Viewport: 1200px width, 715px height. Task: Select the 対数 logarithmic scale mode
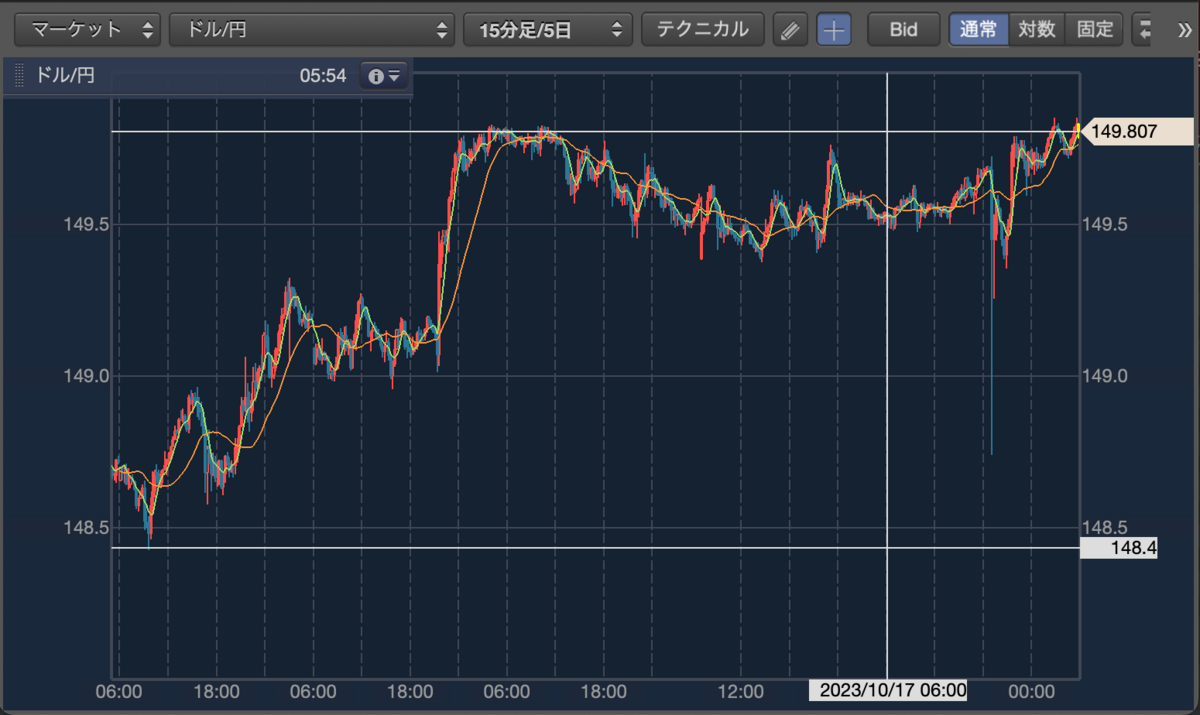(x=1037, y=29)
